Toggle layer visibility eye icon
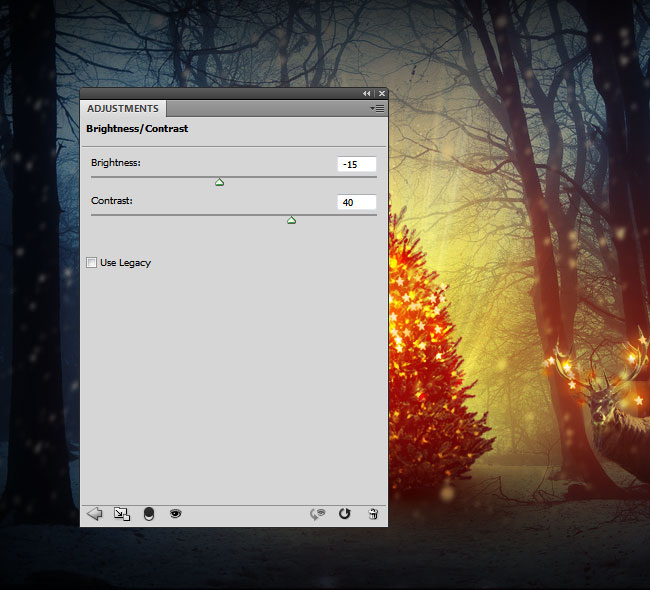The height and width of the screenshot is (590, 650). 175,514
